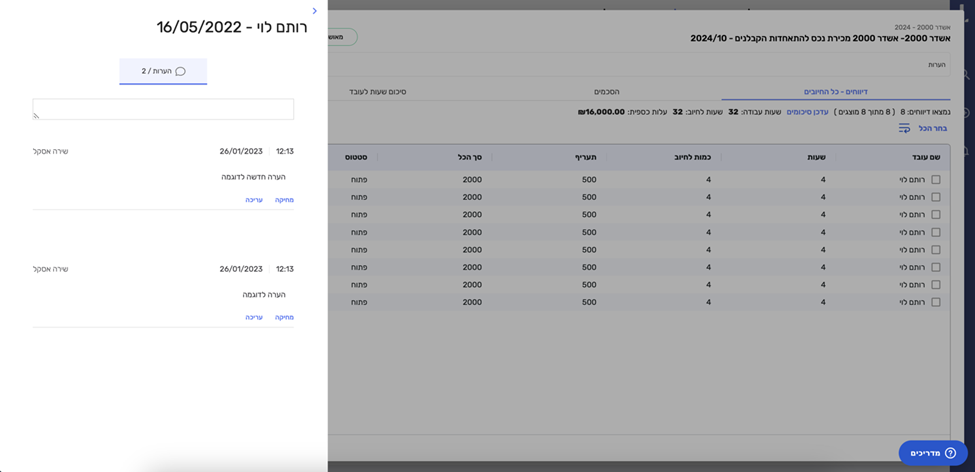Open the מדריכים help guides button
This screenshot has height=472, width=975.
point(932,453)
